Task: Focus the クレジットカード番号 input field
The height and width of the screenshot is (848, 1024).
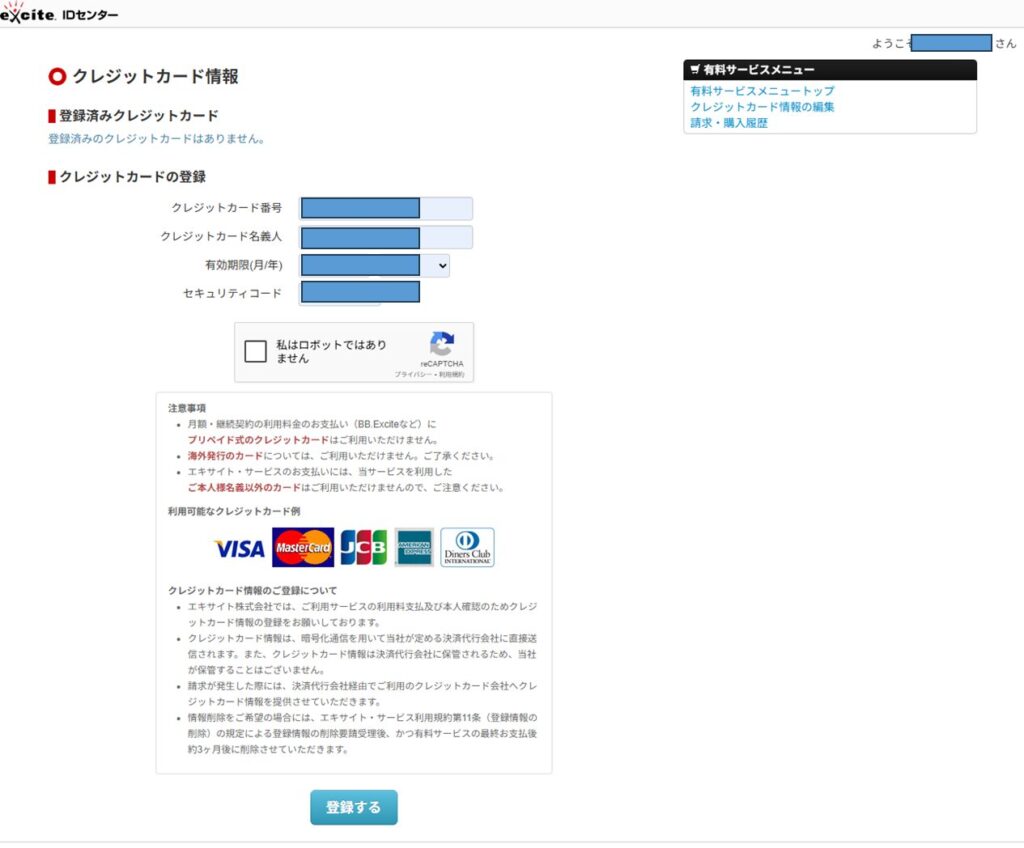Action: pos(385,208)
